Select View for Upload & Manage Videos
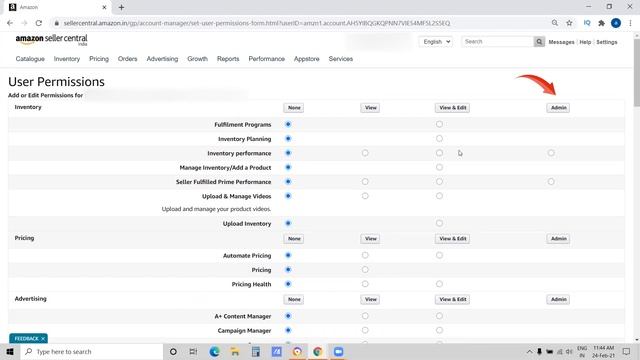640x360 pixels. pos(365,196)
